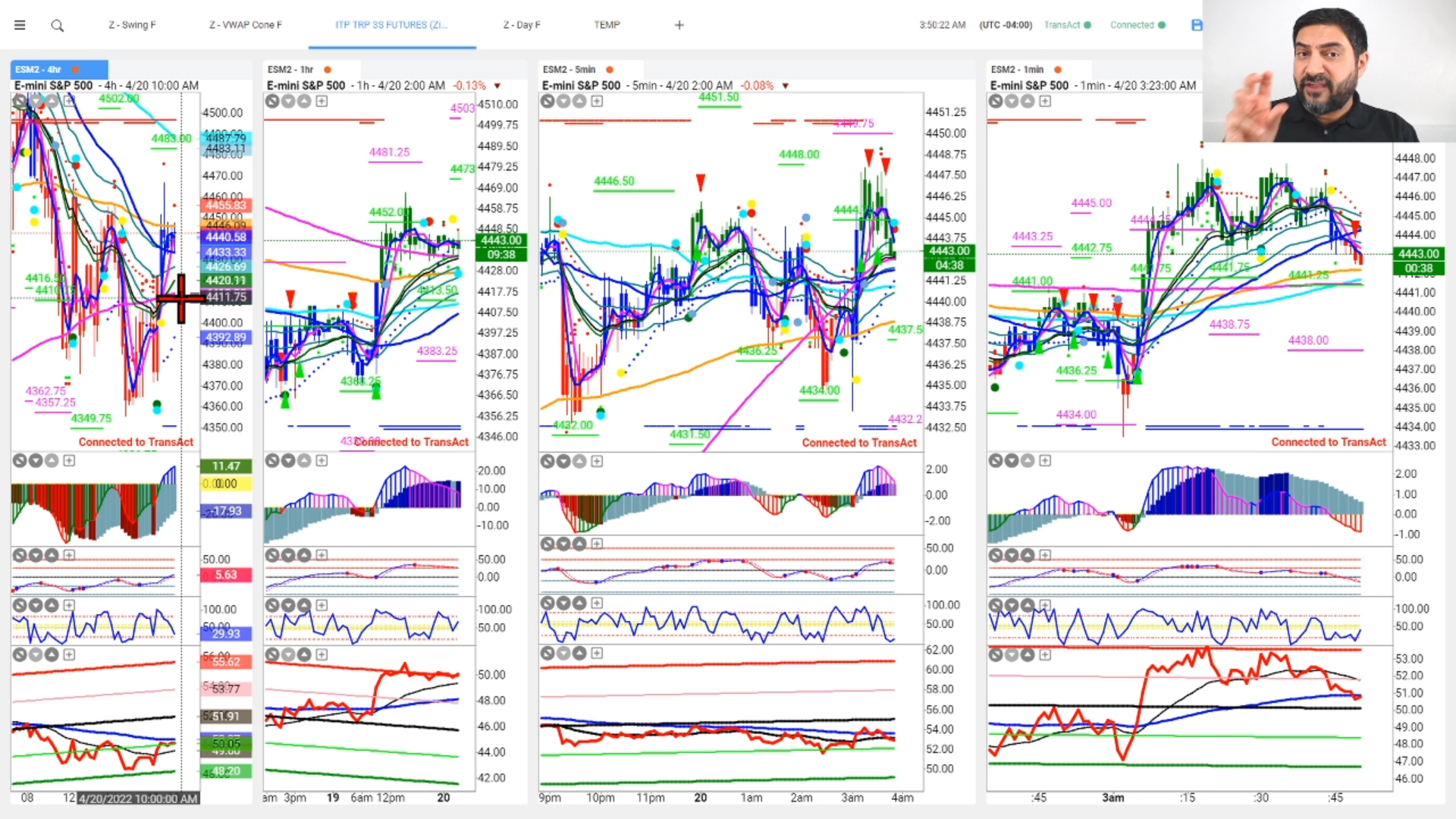Hide the 4hr bottom indicator pane
This screenshot has width=1456, height=819.
coord(20,654)
